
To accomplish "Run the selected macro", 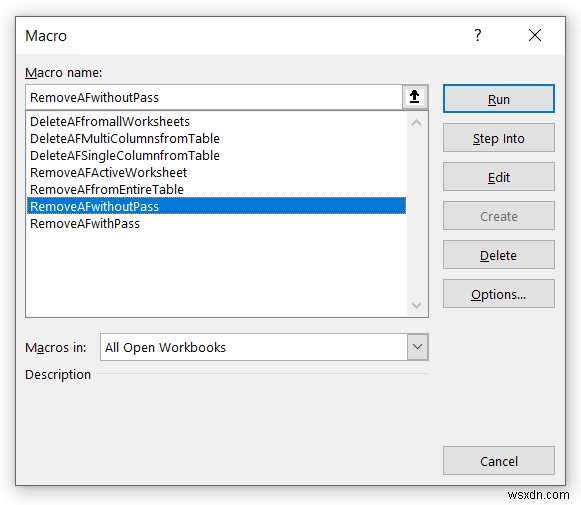I will pyautogui.click(x=499, y=99).
